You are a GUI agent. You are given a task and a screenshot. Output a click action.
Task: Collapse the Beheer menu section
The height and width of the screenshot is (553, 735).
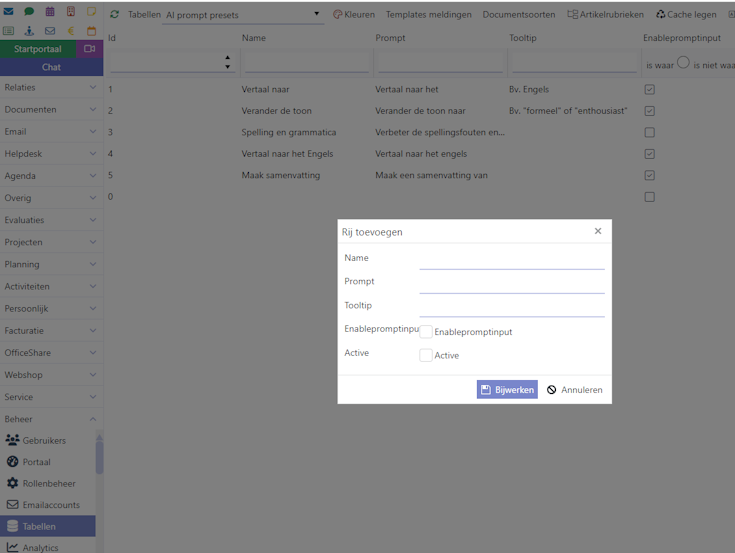[51, 419]
